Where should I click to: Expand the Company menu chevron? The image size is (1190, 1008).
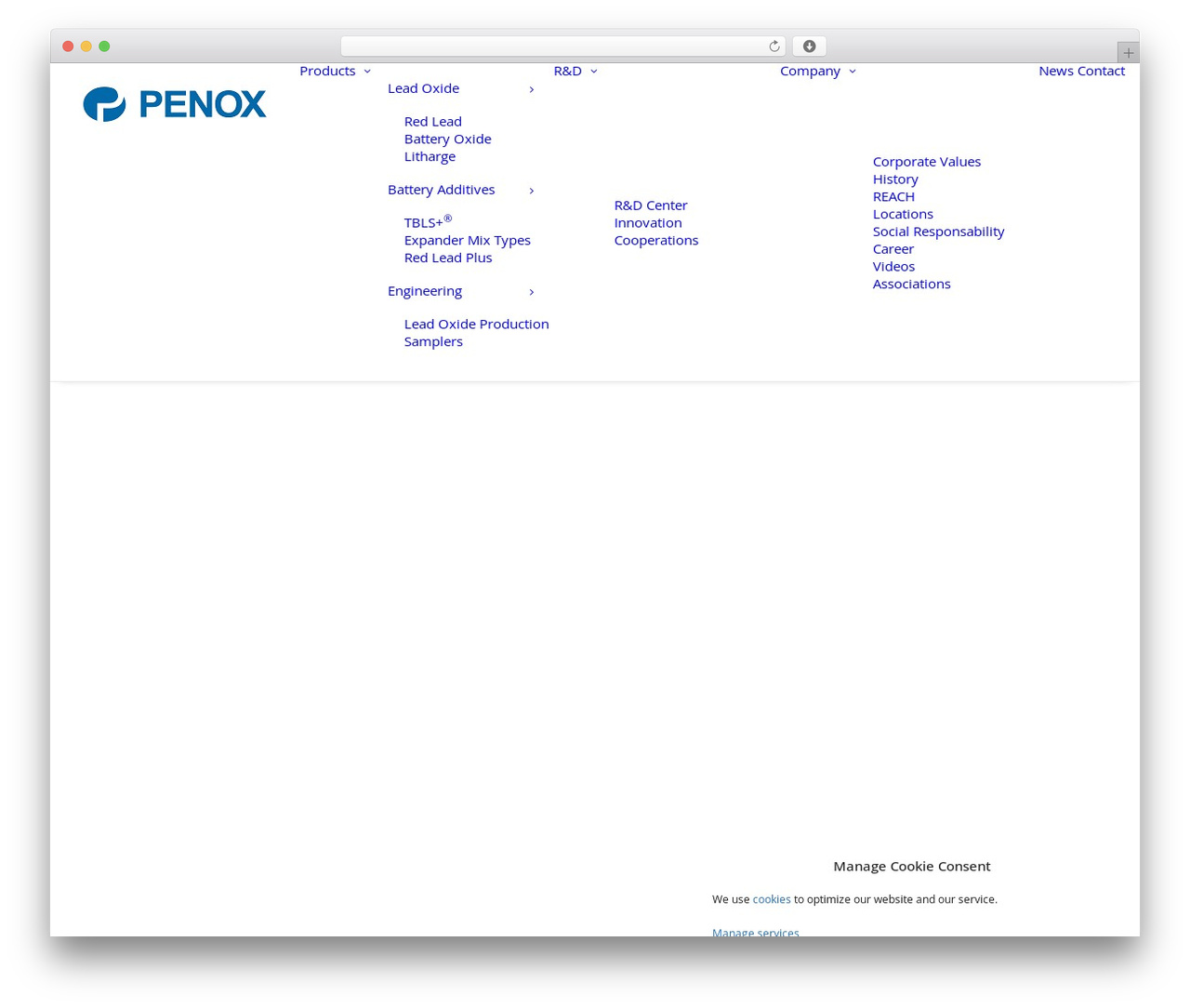pos(853,72)
